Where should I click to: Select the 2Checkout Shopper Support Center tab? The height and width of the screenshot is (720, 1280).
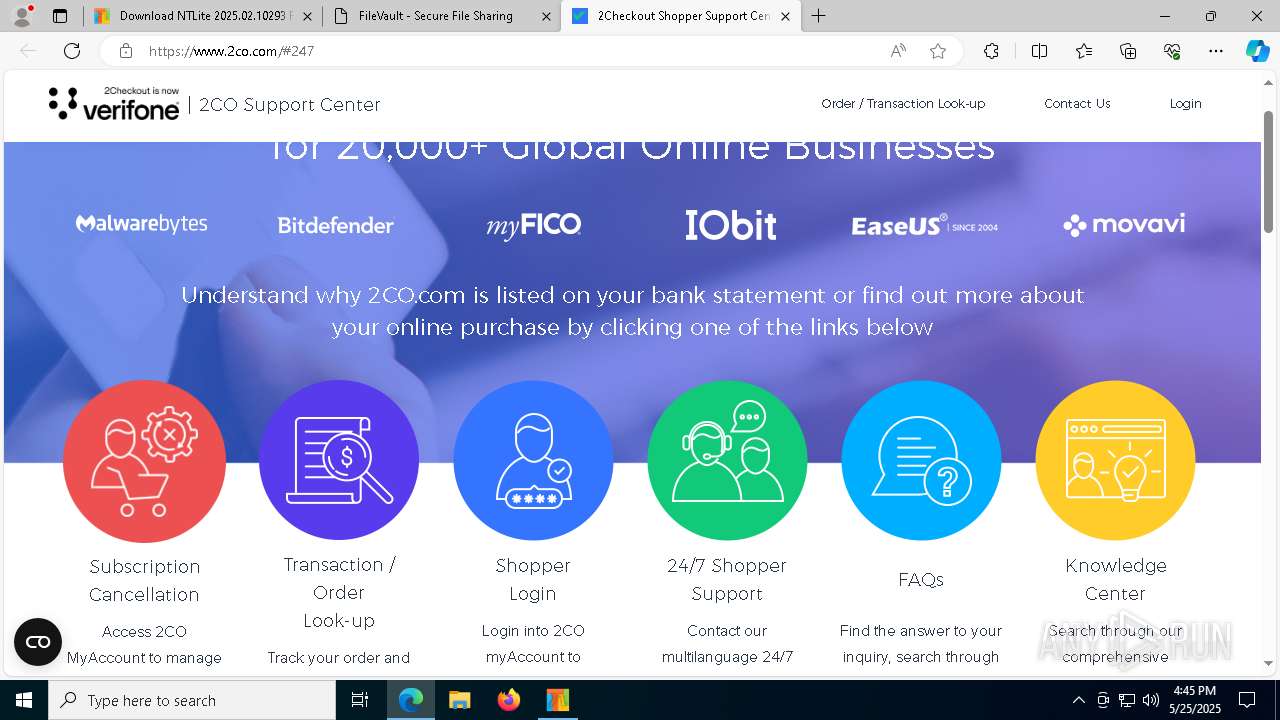tap(680, 16)
